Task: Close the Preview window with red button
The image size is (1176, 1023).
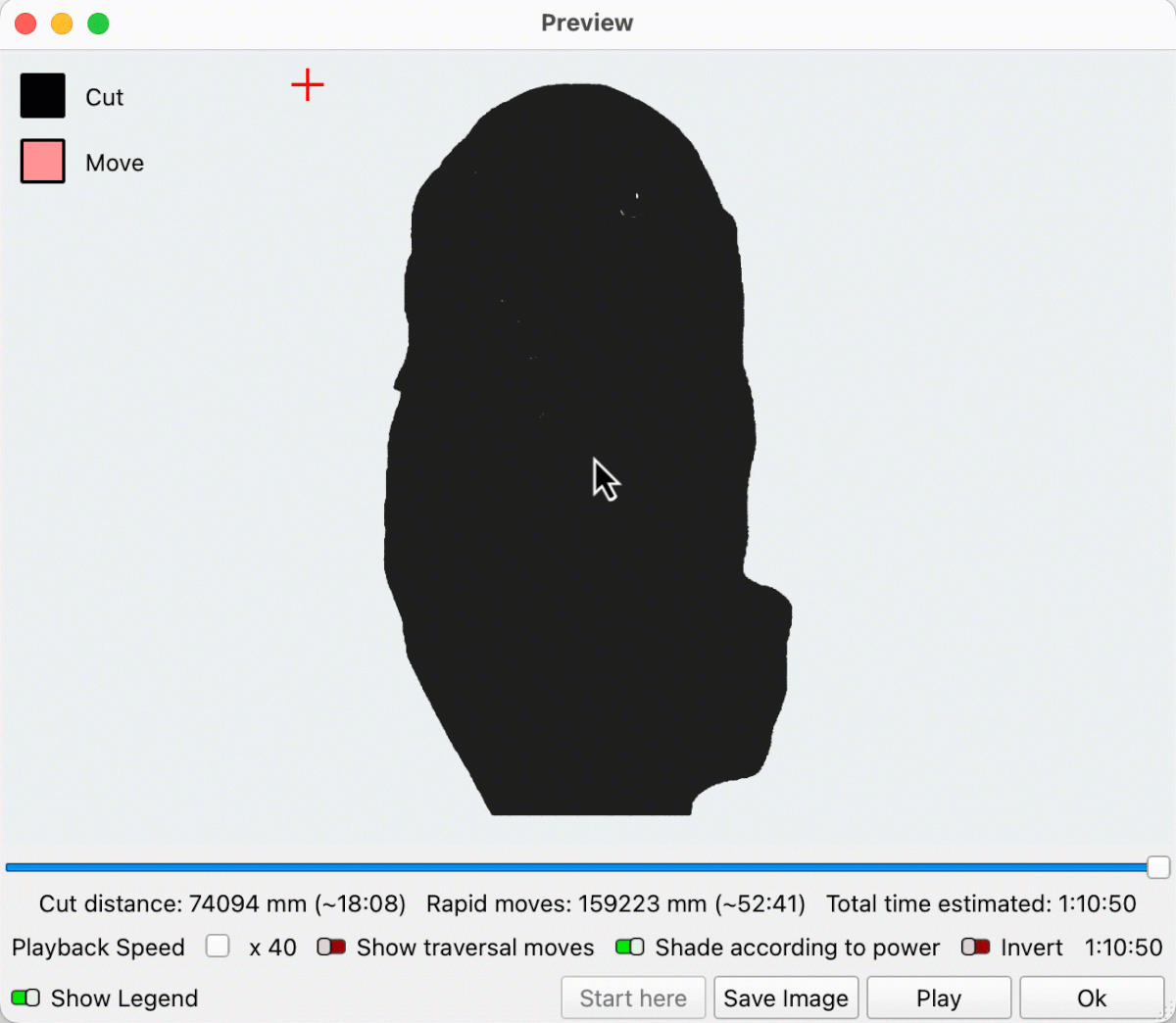Action: pos(26,24)
